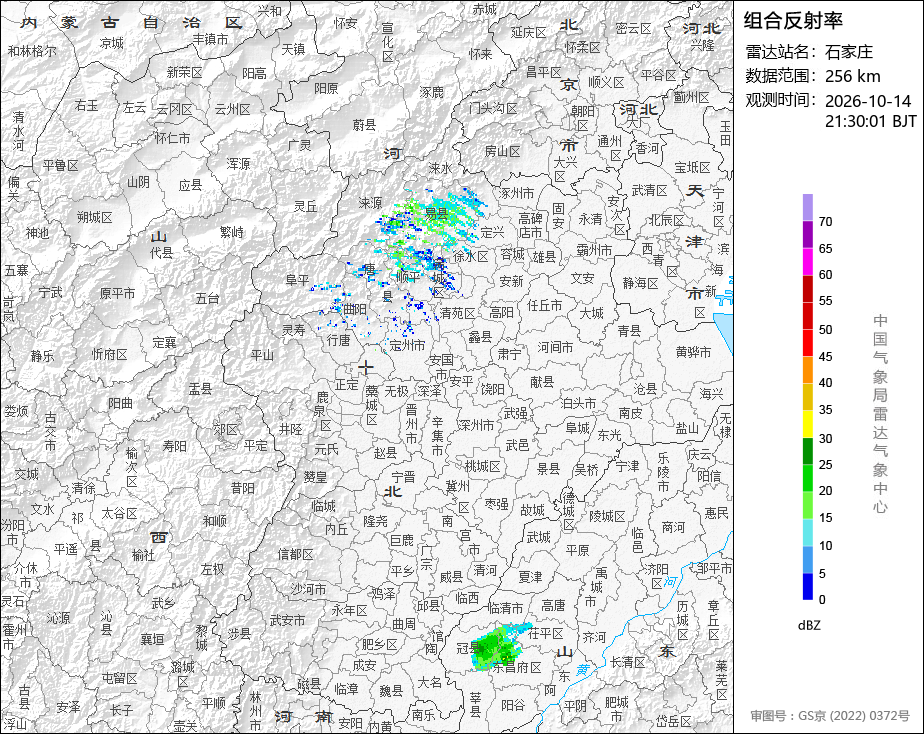Click the time stamp 21:30:01 BJT

(x=870, y=121)
